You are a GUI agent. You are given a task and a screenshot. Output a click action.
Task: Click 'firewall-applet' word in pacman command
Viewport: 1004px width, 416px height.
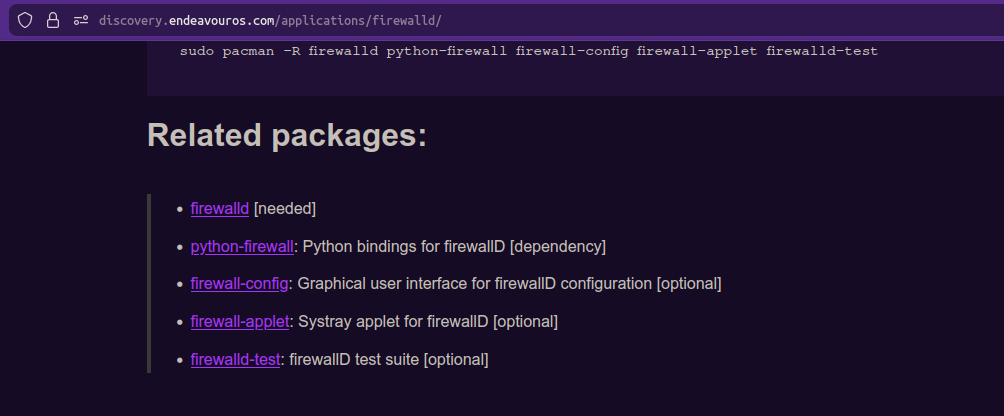(x=697, y=51)
